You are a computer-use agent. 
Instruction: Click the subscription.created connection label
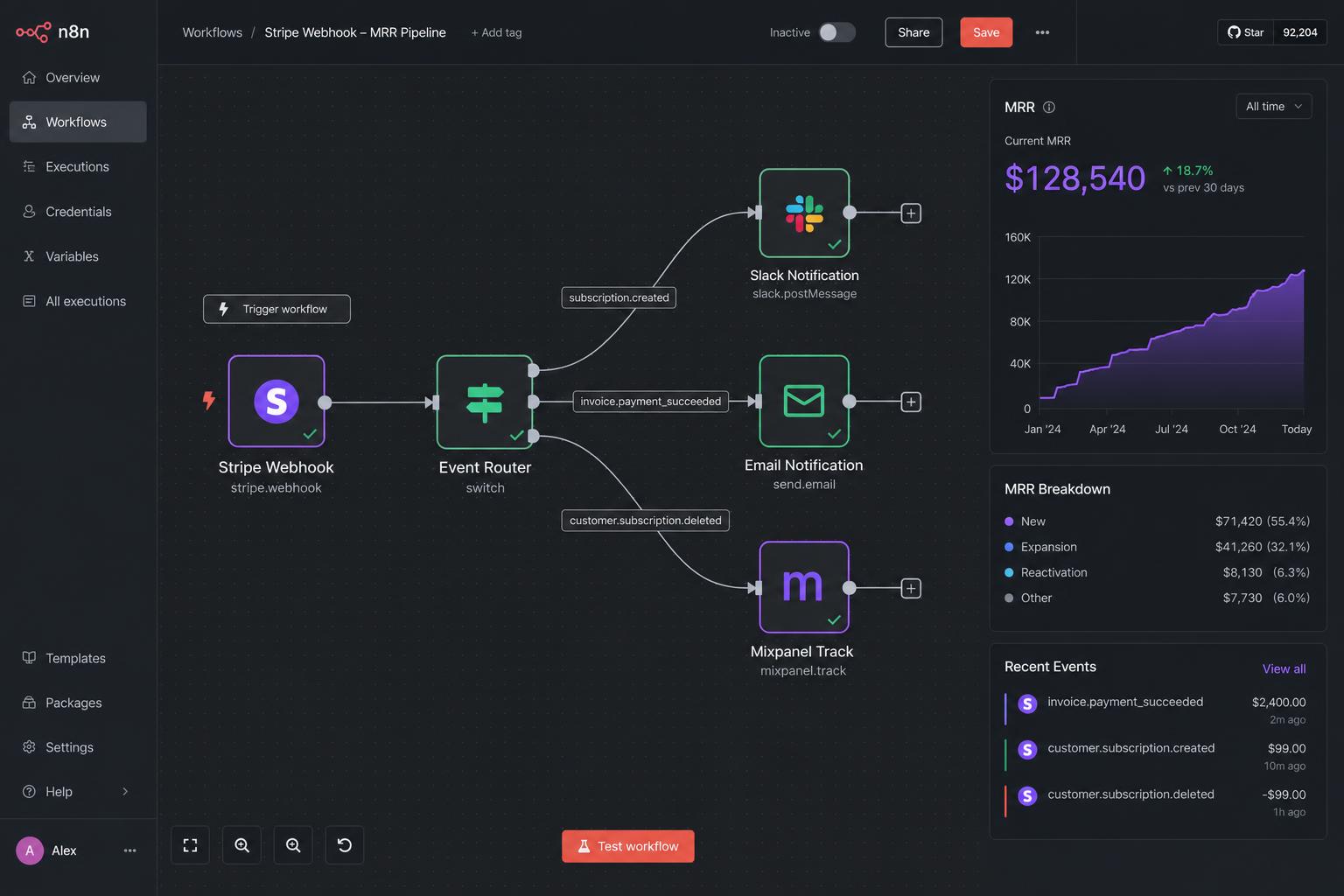coord(619,297)
